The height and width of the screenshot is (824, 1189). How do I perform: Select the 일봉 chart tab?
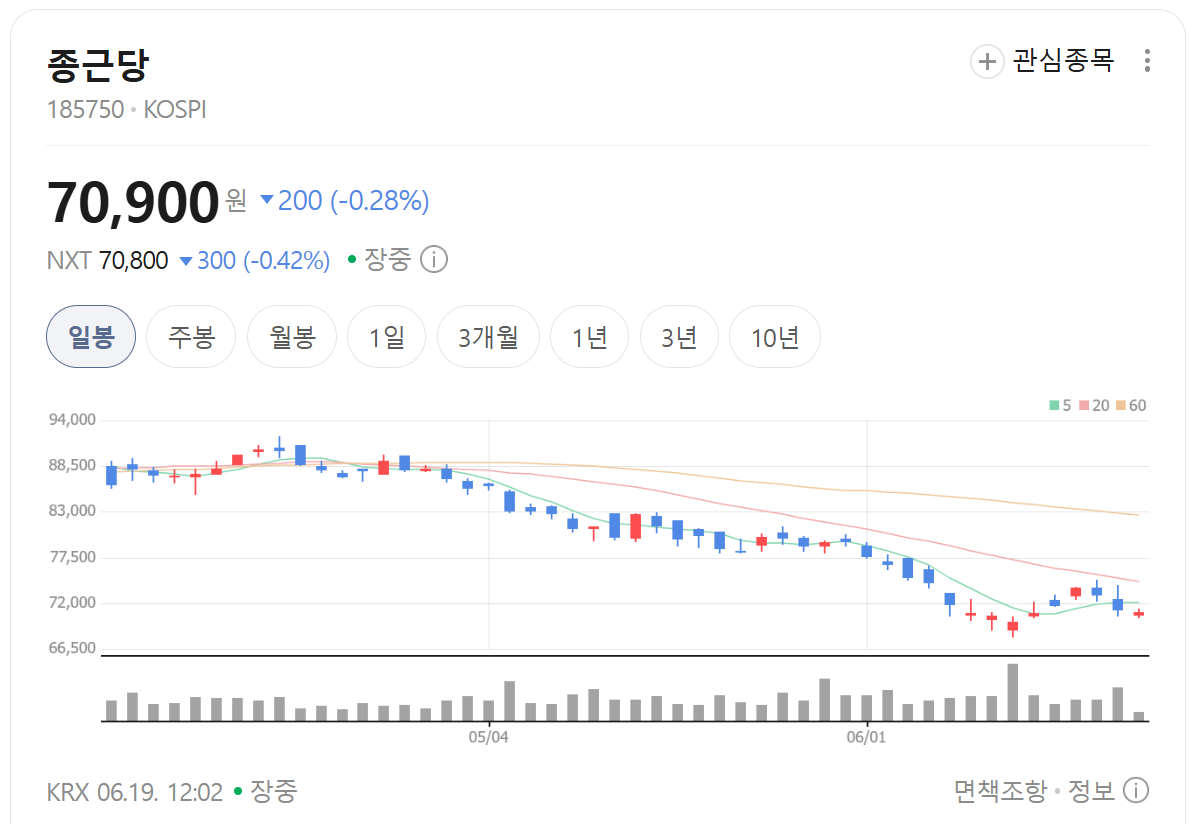(x=91, y=337)
